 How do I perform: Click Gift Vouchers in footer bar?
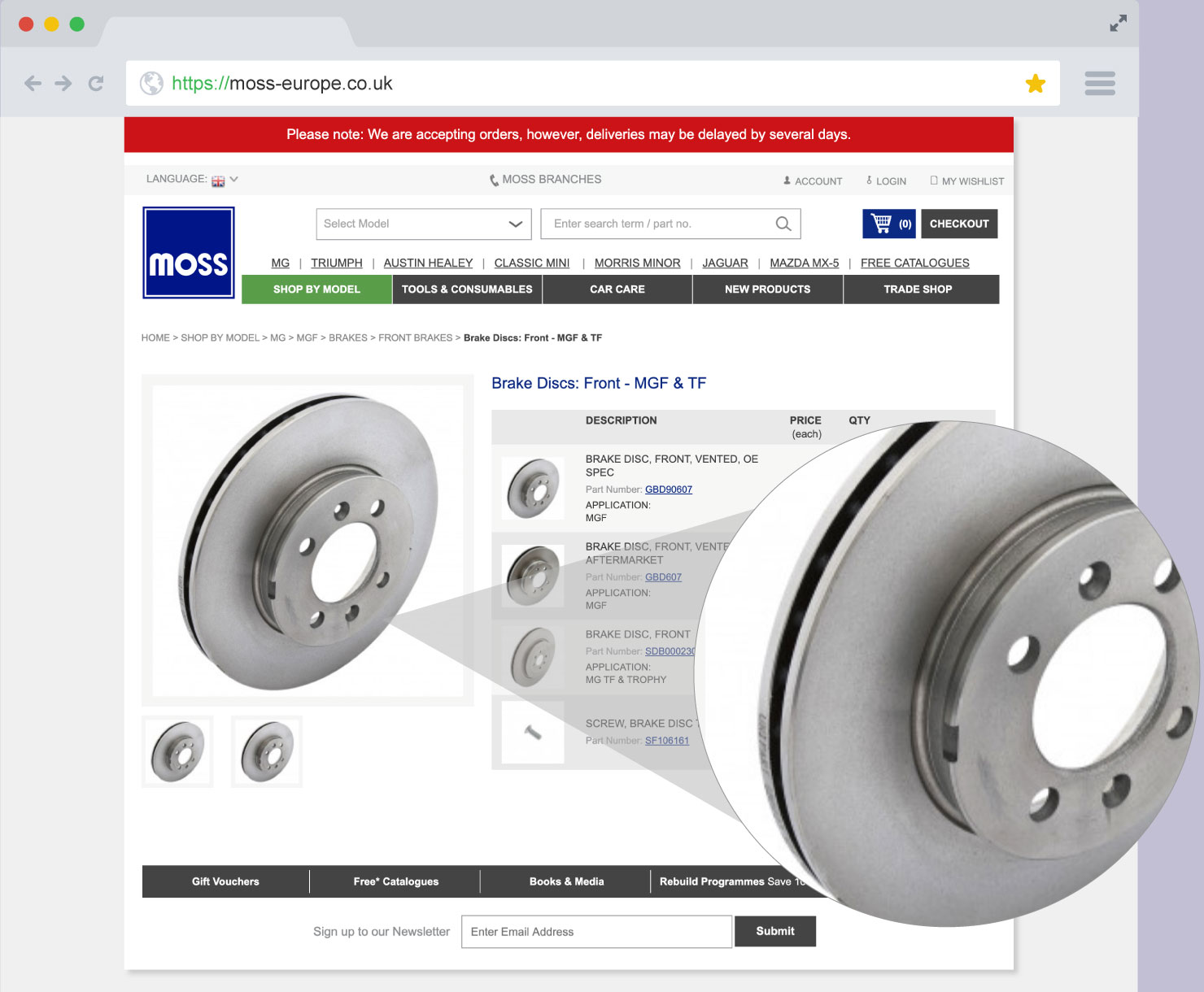pyautogui.click(x=225, y=881)
